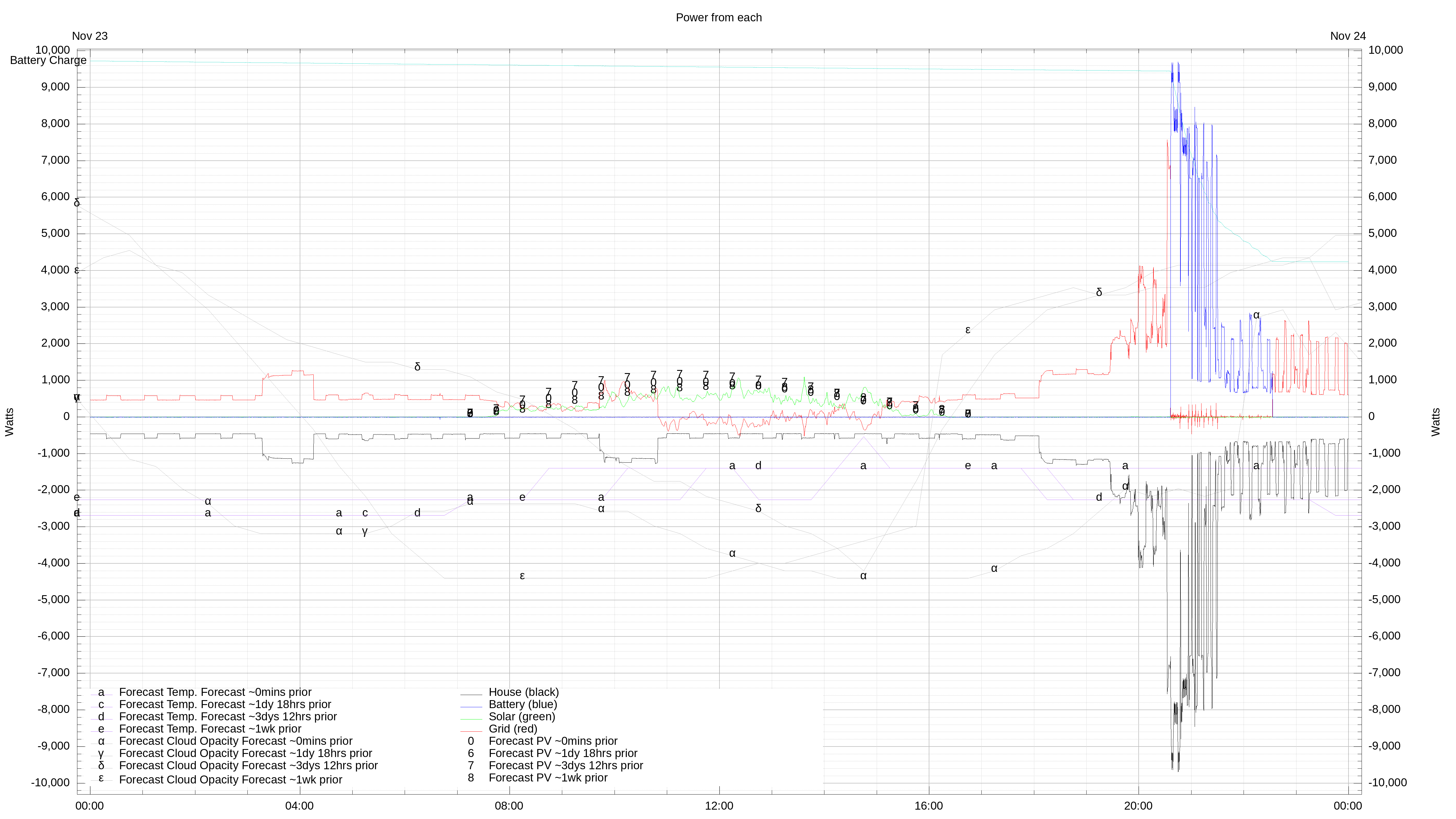Click legend entry 'House (black)'
1456x819 pixels.
tap(523, 692)
